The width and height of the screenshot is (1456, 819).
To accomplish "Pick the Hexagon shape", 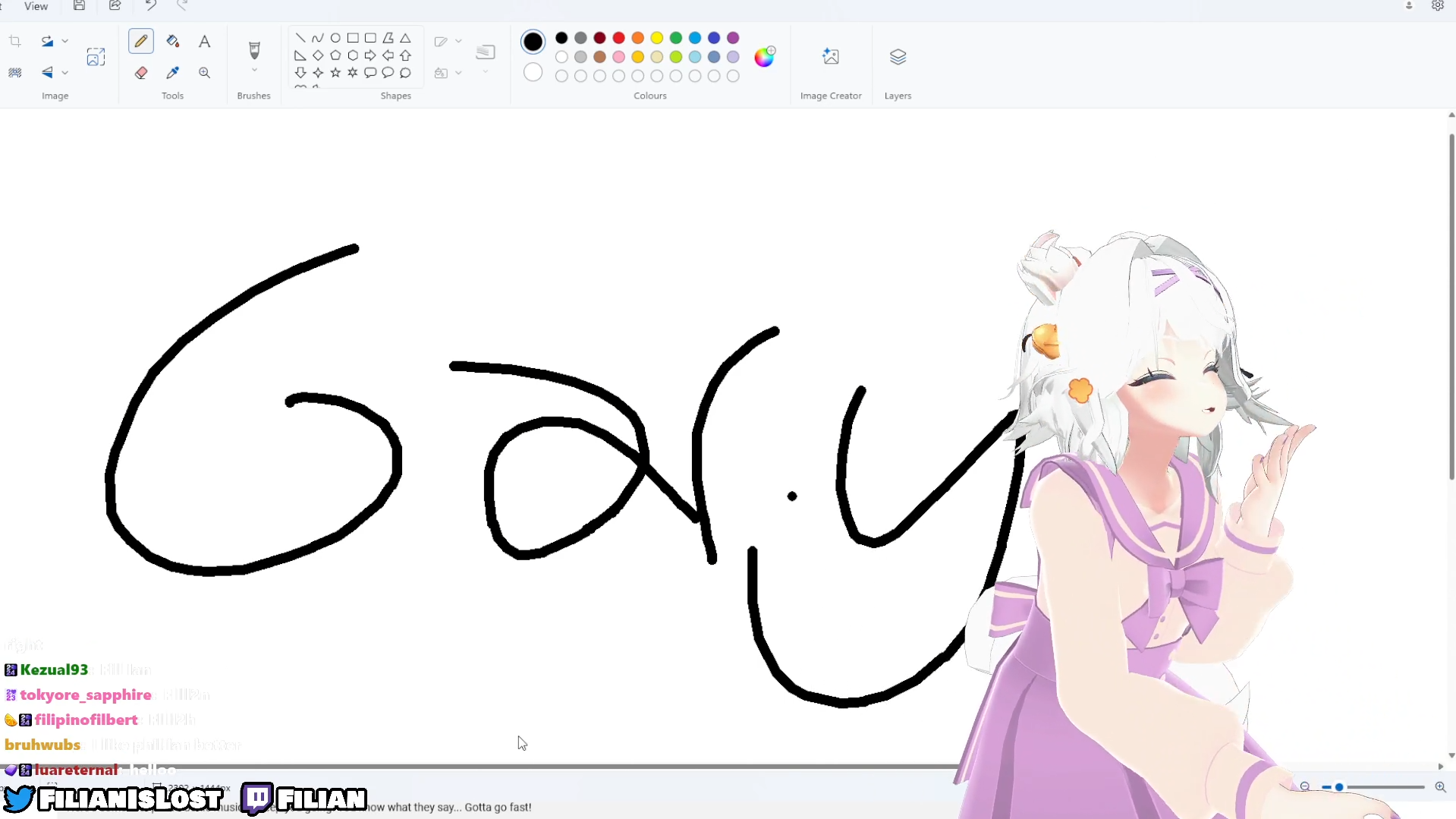I will (x=353, y=55).
